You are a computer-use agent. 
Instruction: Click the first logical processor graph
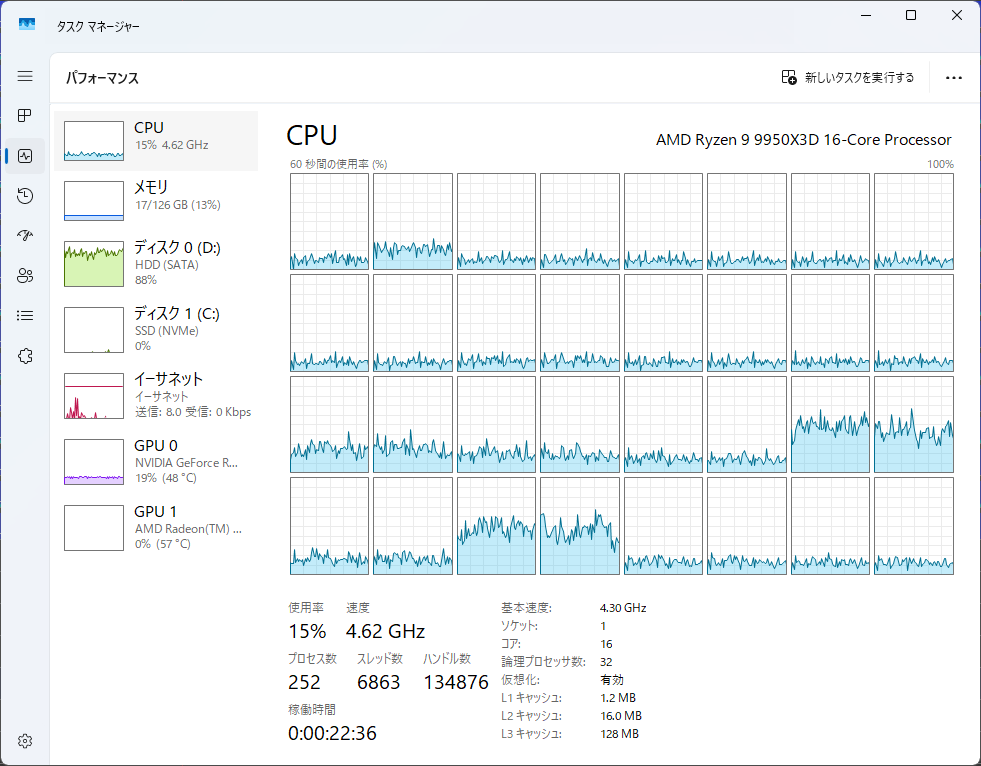point(329,222)
